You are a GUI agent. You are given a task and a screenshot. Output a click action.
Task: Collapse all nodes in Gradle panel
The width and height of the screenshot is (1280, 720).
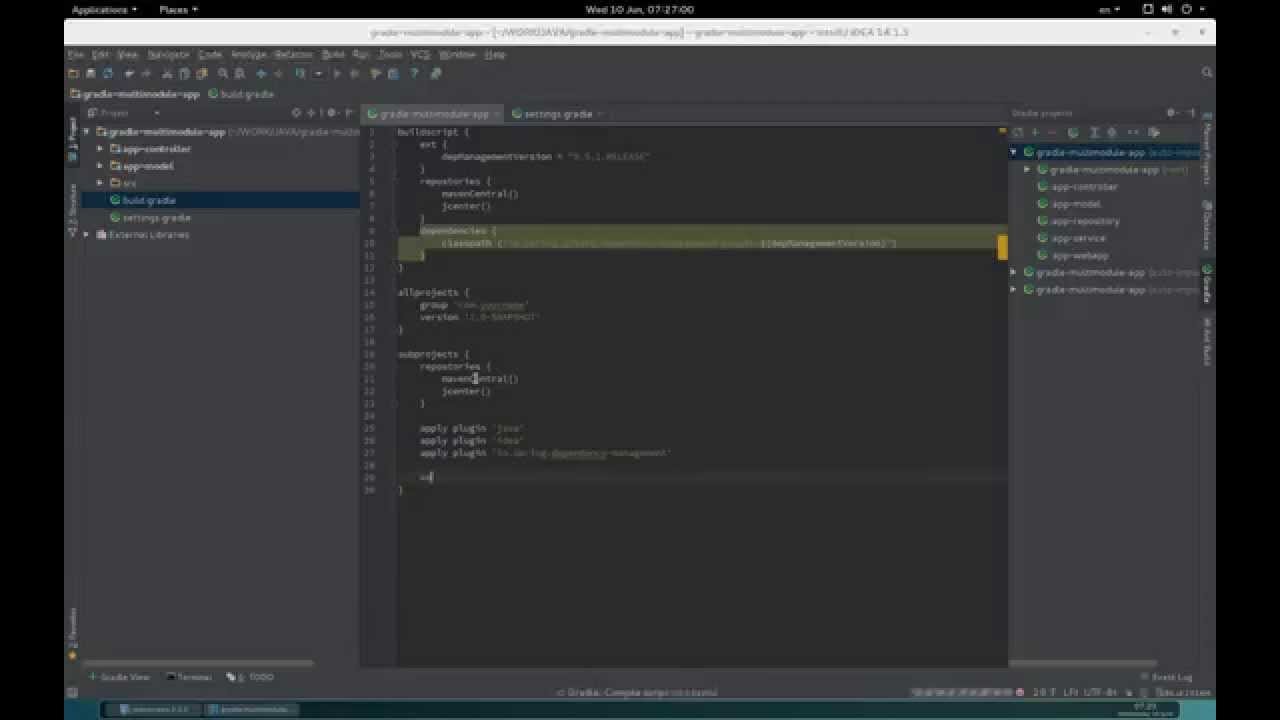(1111, 132)
